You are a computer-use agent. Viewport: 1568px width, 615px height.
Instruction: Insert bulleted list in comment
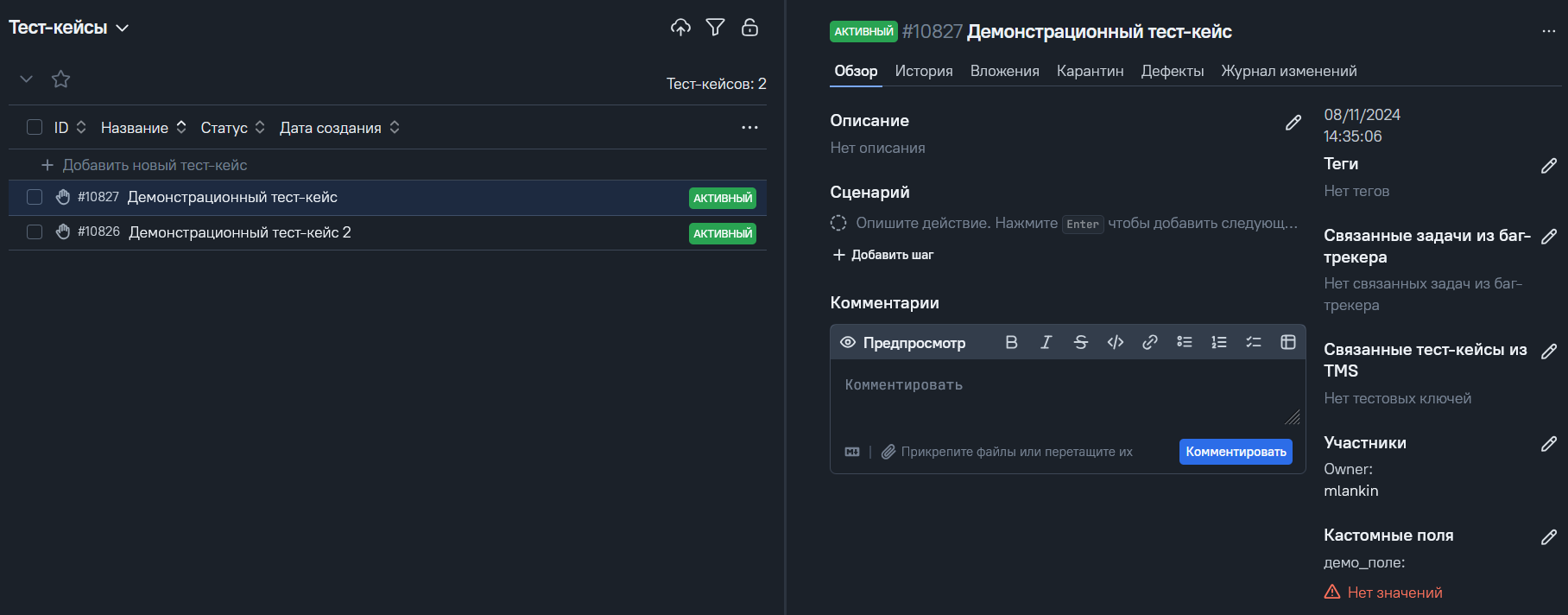pyautogui.click(x=1184, y=342)
